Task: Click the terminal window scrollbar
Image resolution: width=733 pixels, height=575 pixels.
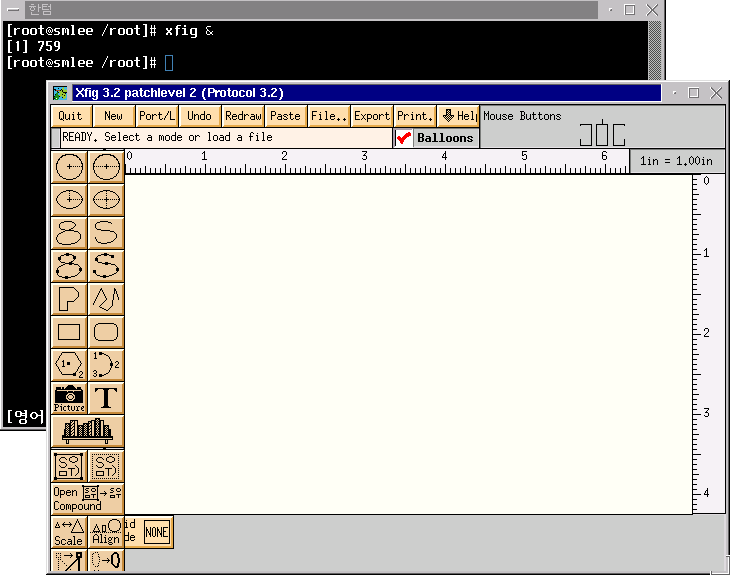Action: [x=655, y=50]
